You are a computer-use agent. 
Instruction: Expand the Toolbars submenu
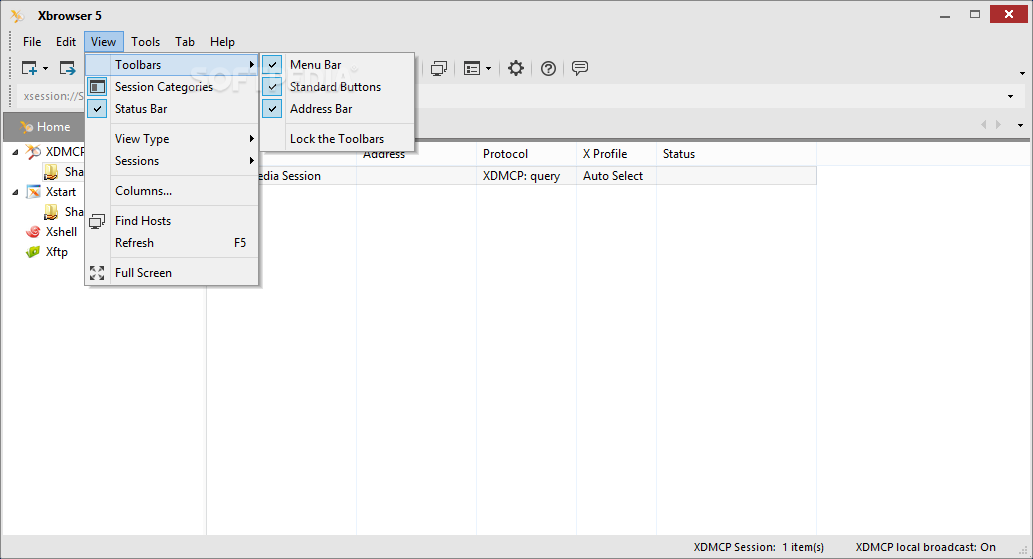(171, 65)
